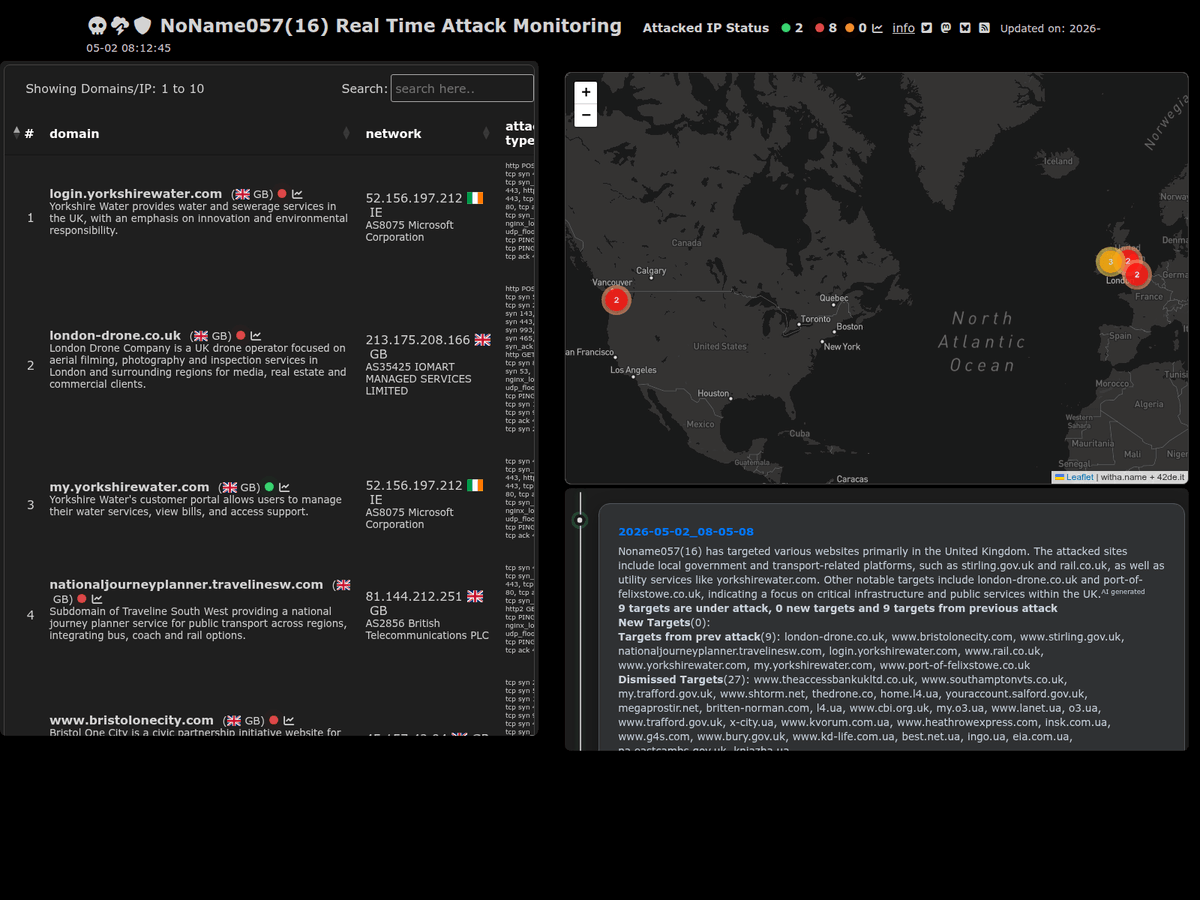Sort table by domain column

[200, 133]
